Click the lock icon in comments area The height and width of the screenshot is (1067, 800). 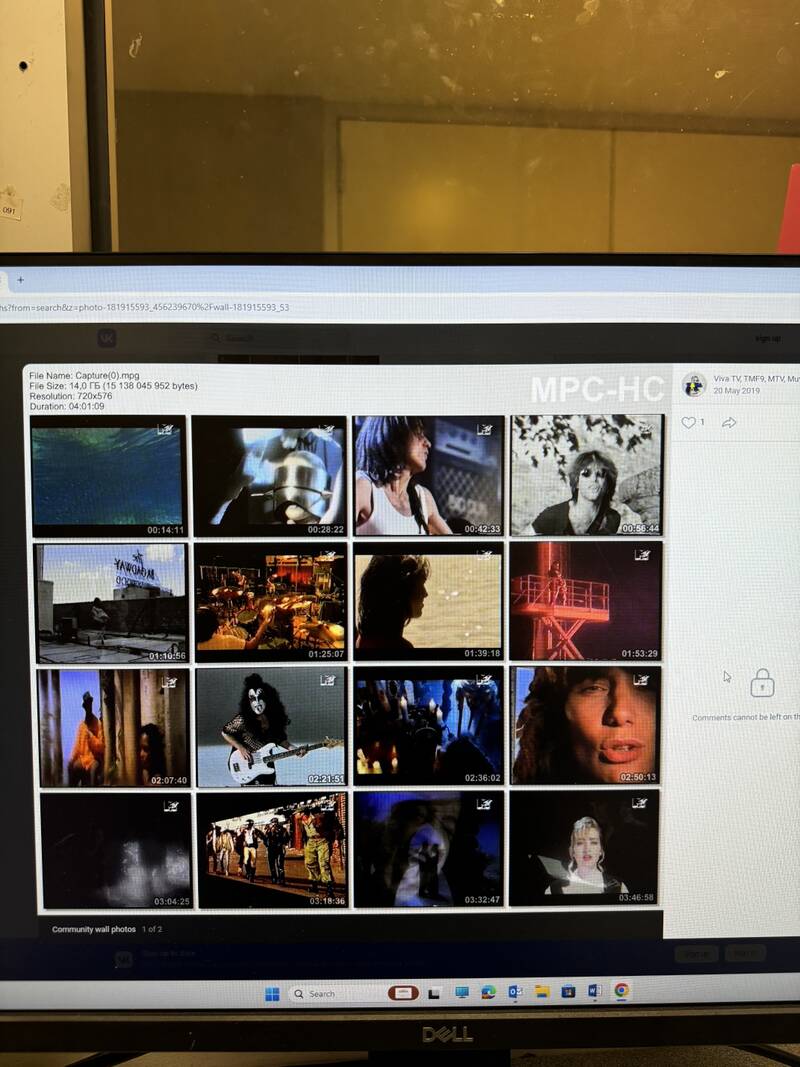[x=762, y=683]
